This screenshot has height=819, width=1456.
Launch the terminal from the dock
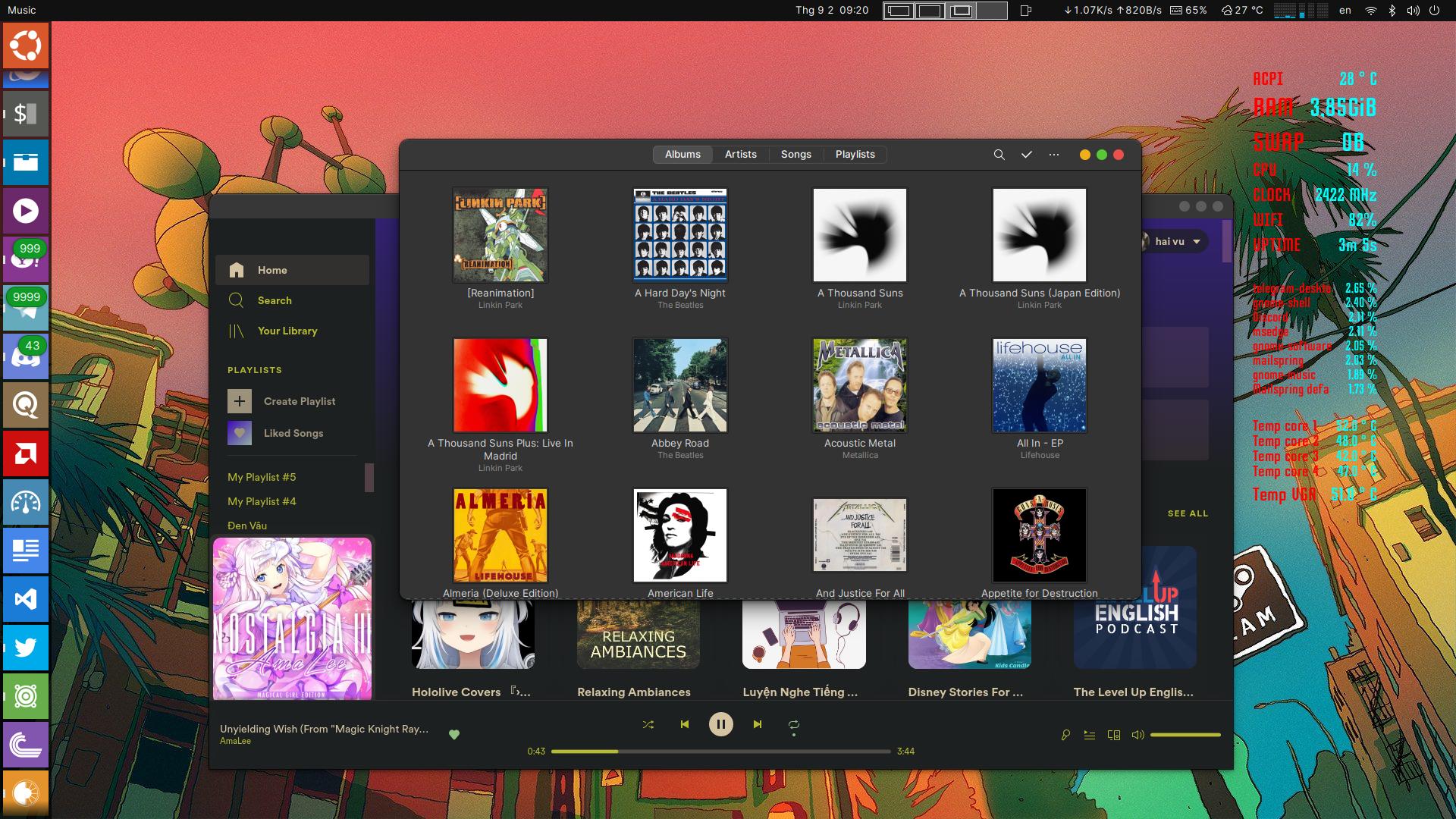(x=26, y=114)
